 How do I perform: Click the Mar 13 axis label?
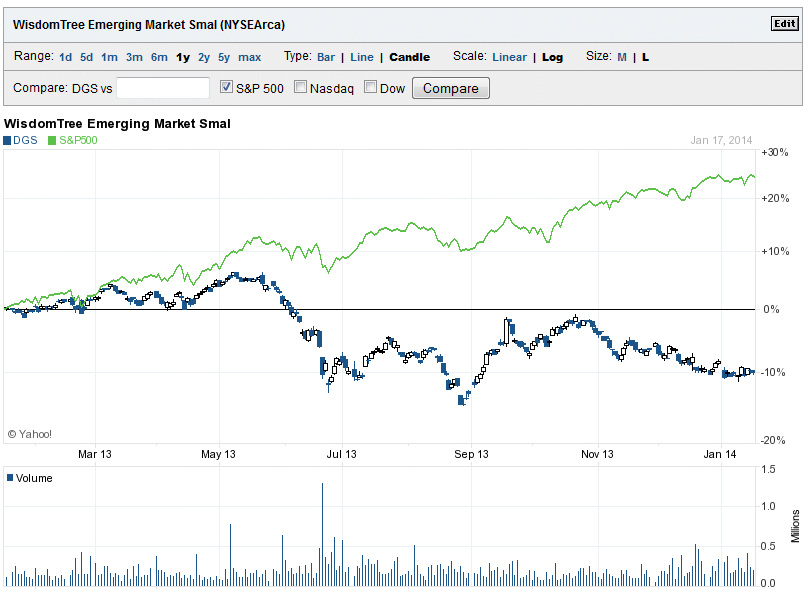(x=95, y=454)
